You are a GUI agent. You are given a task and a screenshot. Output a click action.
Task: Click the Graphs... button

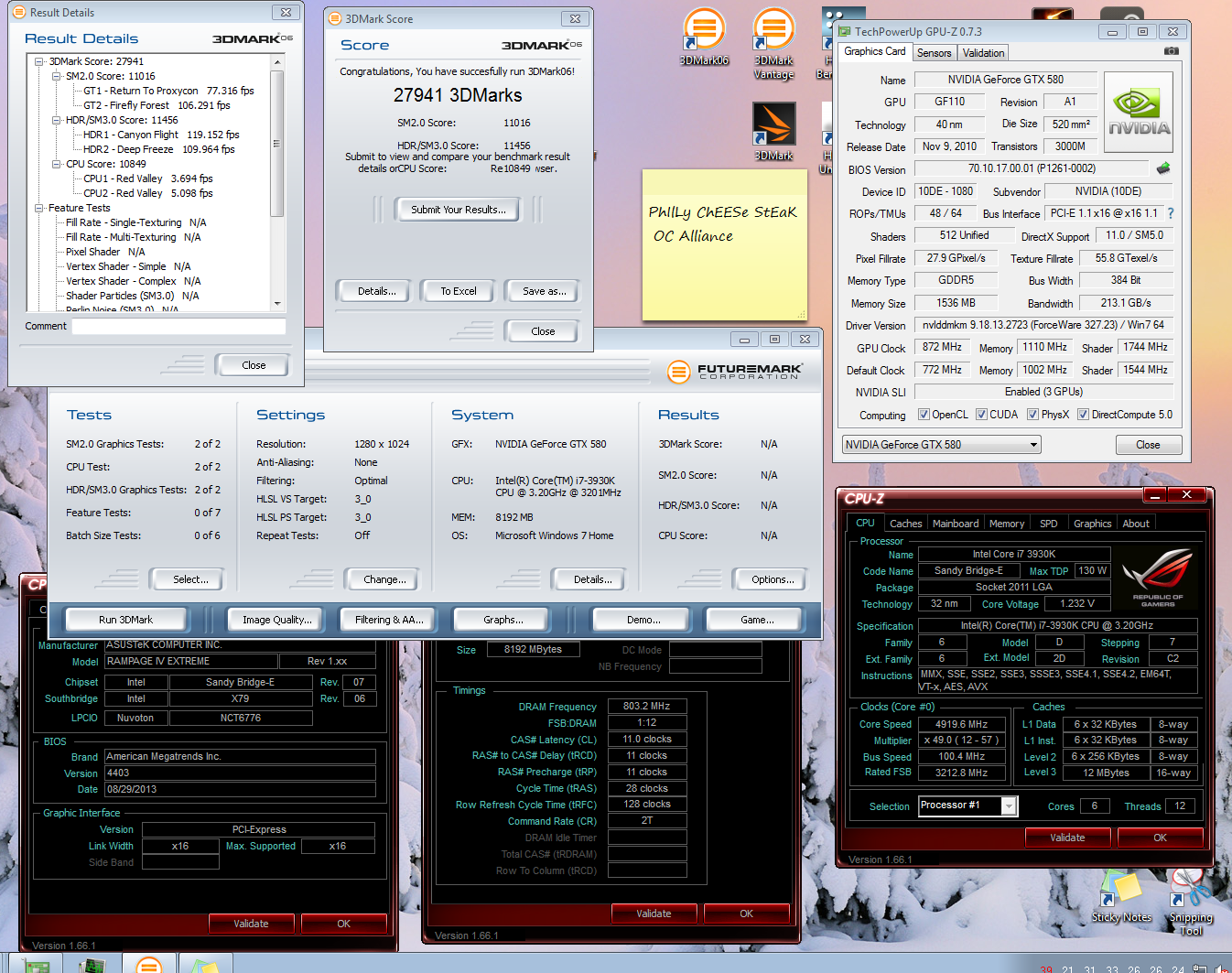pos(503,620)
